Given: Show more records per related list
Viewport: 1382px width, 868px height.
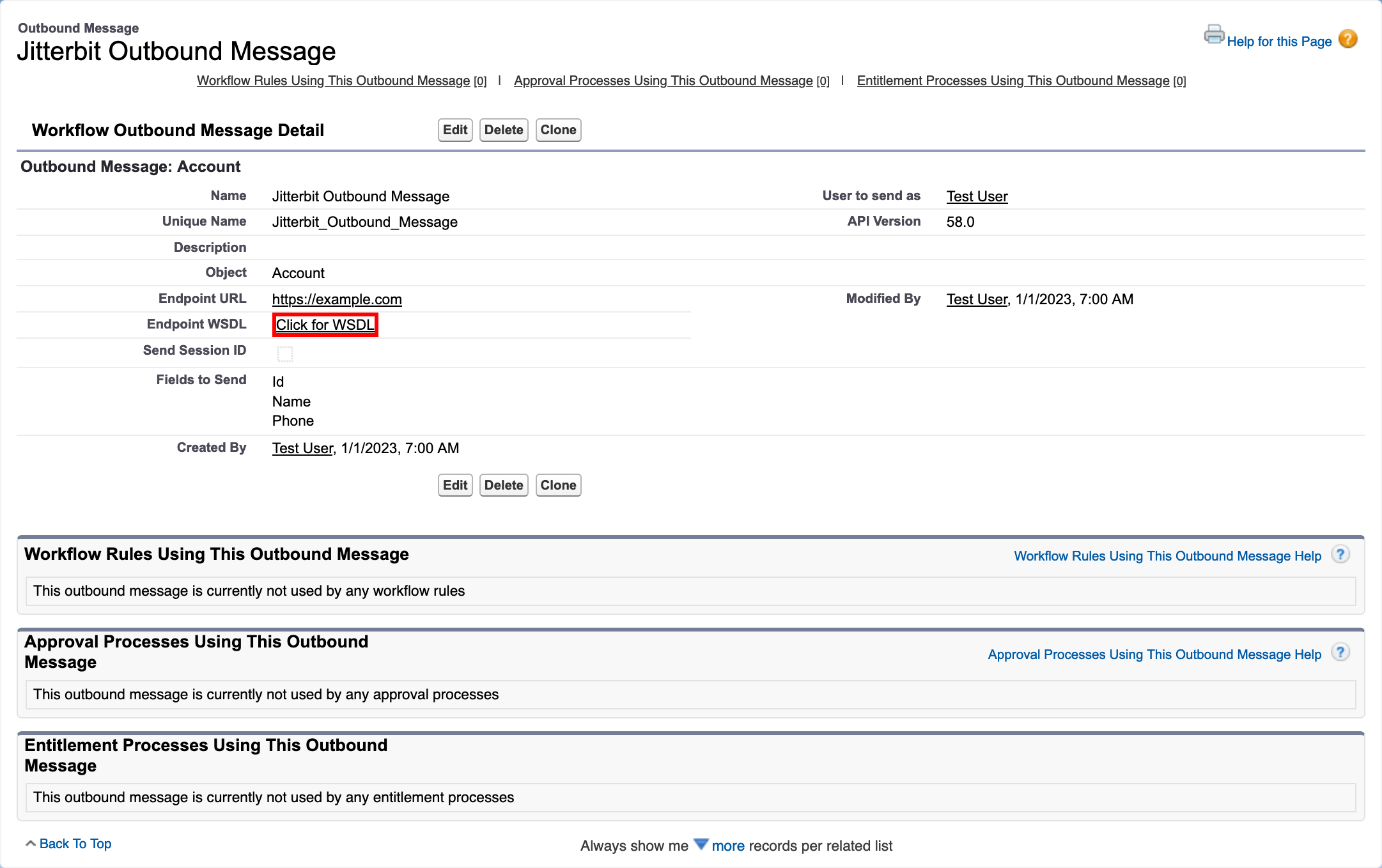Looking at the screenshot, I should (x=727, y=846).
